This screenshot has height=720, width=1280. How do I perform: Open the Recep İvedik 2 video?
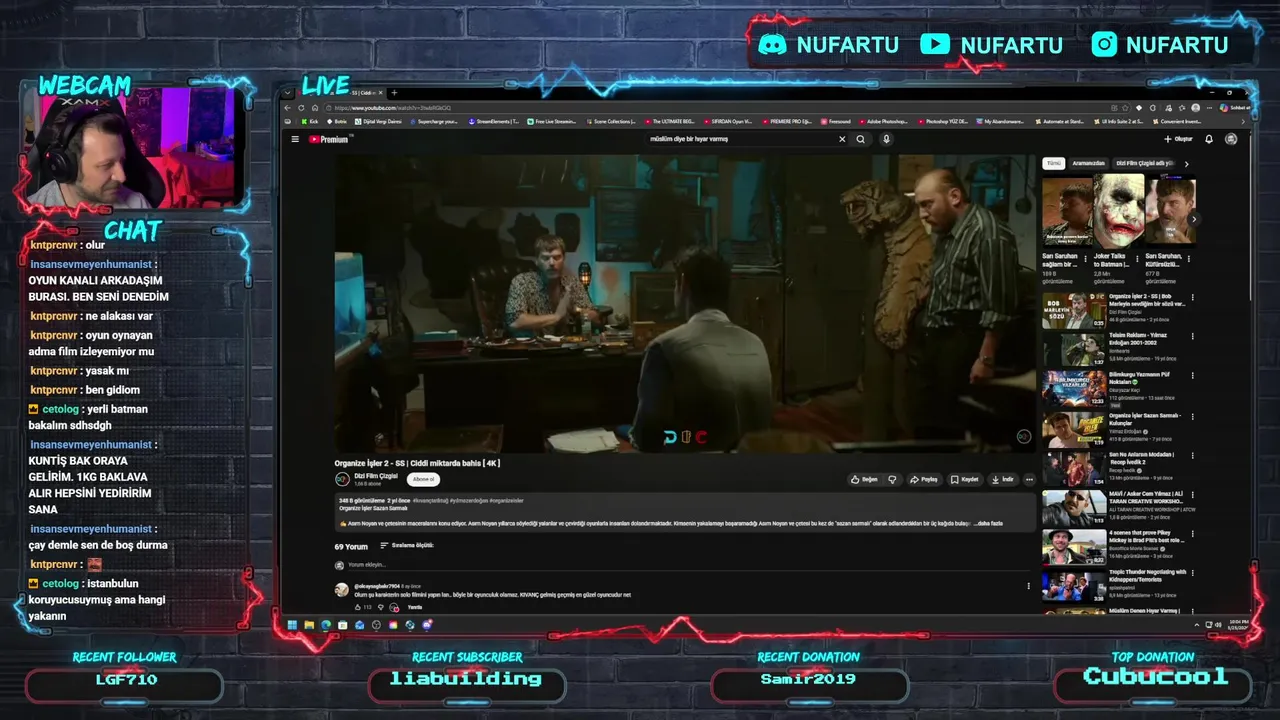pyautogui.click(x=1074, y=468)
